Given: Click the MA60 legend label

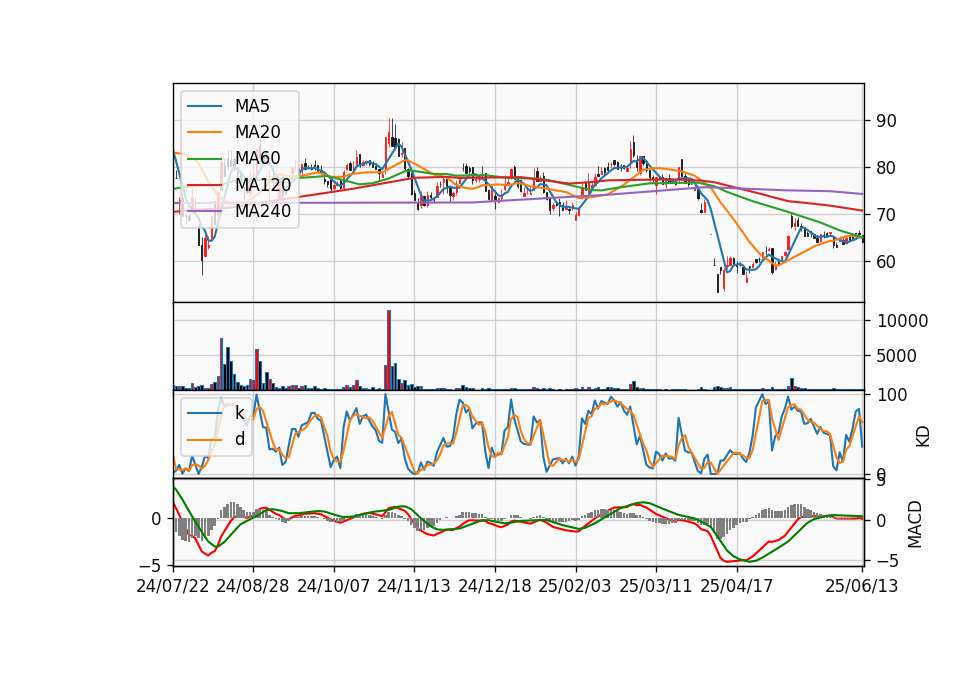Looking at the screenshot, I should [257, 158].
